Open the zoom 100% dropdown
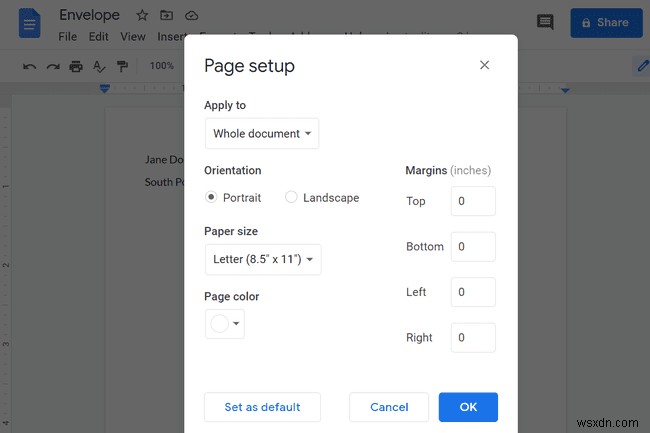Screen dimensions: 650x433 coord(162,66)
